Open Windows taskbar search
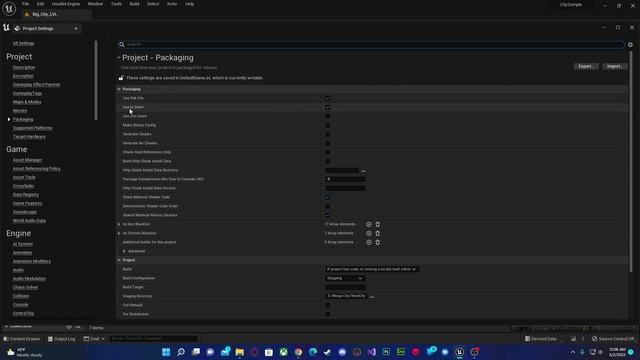The height and width of the screenshot is (360, 640). (x=181, y=352)
